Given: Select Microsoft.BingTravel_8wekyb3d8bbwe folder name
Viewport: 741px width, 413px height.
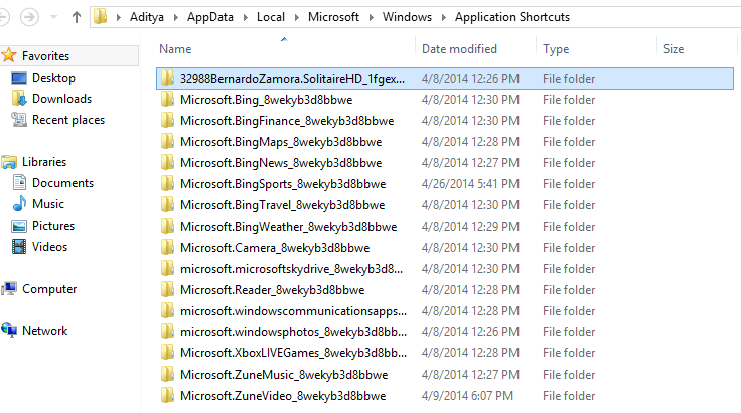Looking at the screenshot, I should (x=282, y=205).
